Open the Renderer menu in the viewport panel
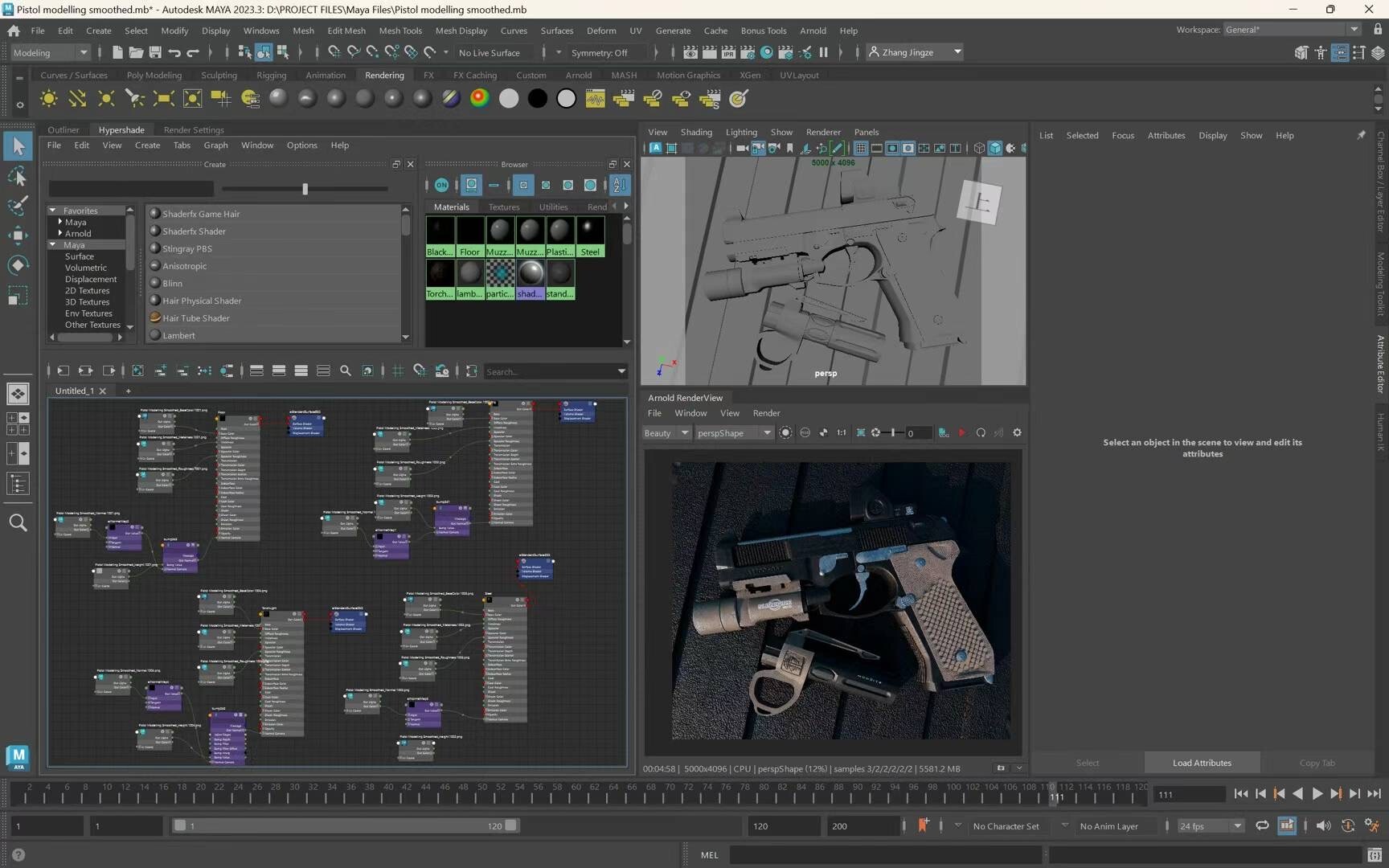The height and width of the screenshot is (868, 1389). (822, 132)
